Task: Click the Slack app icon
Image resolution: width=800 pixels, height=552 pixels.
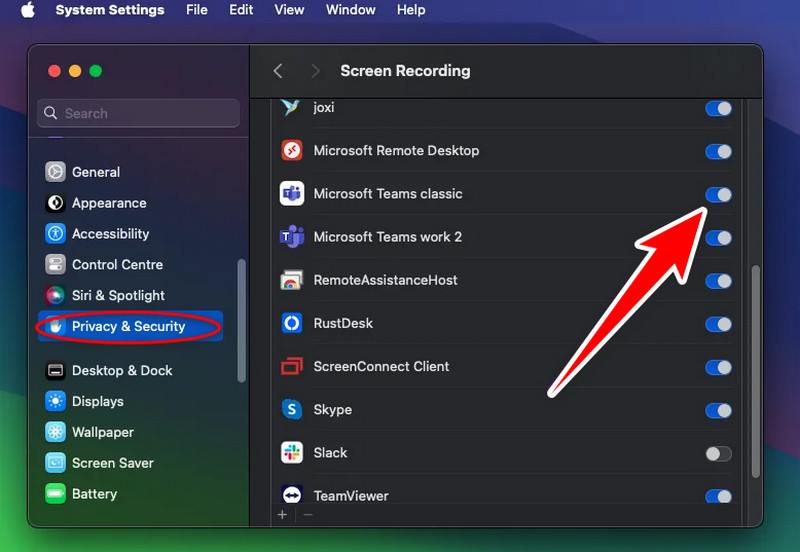Action: click(292, 453)
